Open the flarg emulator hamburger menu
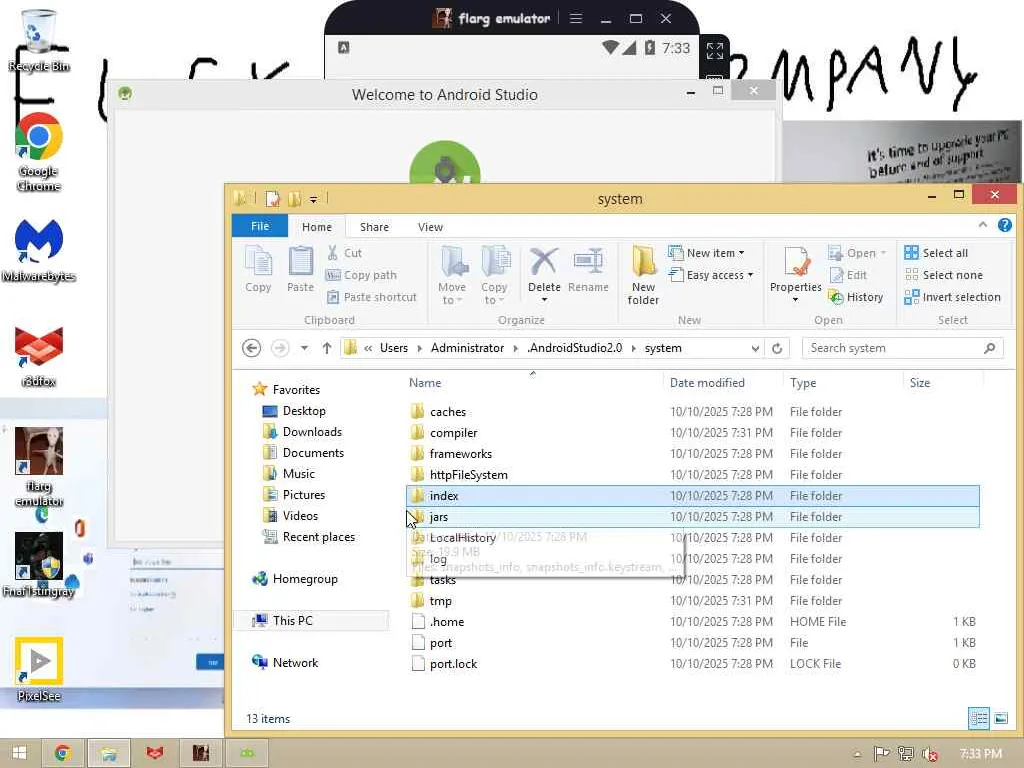The image size is (1024, 768). pos(575,18)
